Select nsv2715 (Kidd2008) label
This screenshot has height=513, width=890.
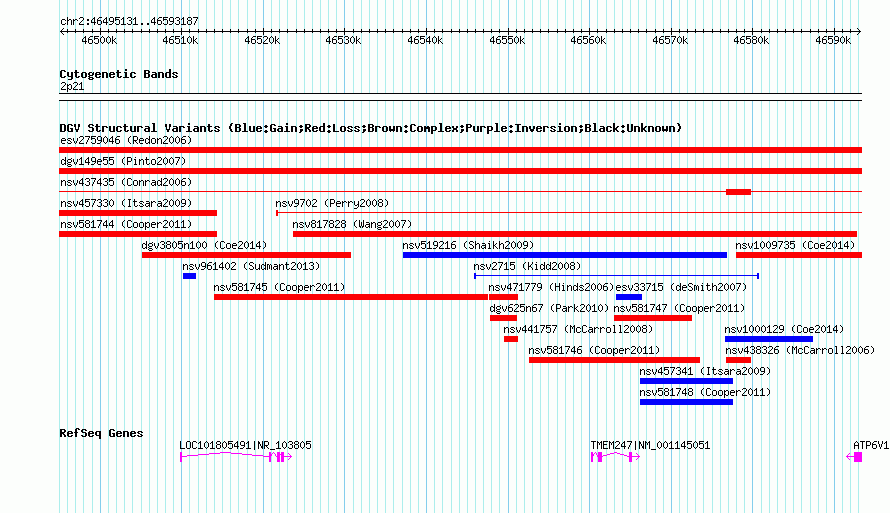pos(527,266)
